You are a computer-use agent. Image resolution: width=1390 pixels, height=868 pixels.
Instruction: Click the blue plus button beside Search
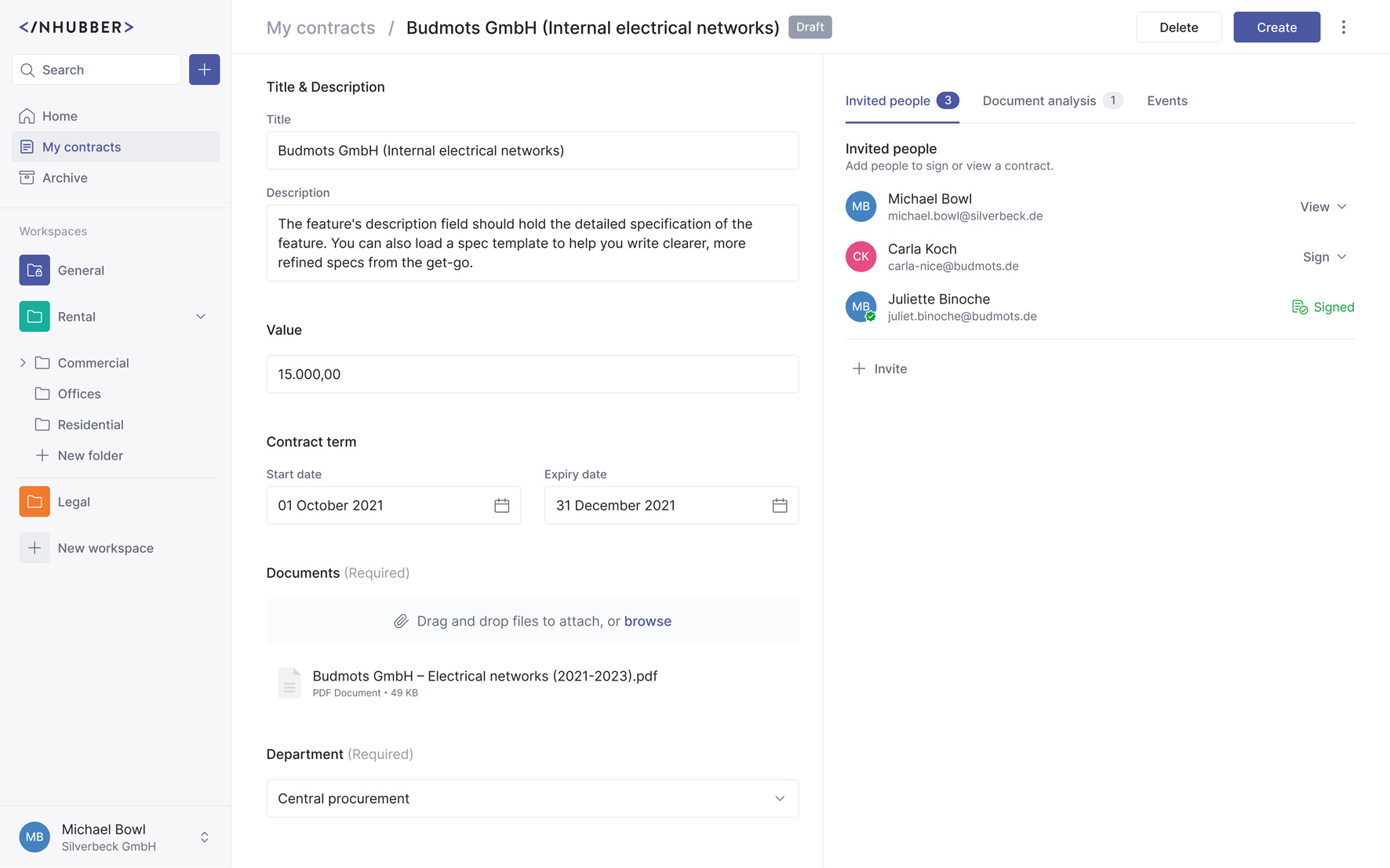(204, 70)
